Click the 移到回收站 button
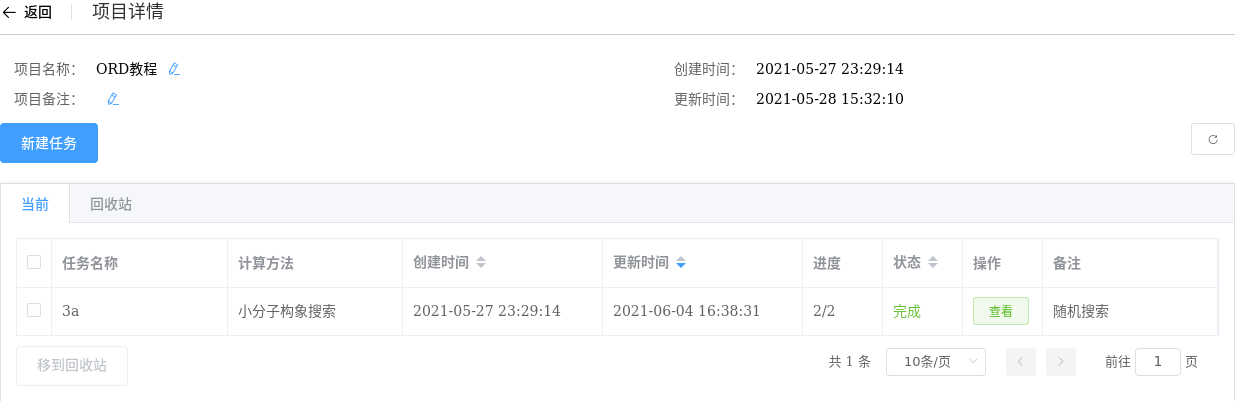The height and width of the screenshot is (401, 1235). coord(72,365)
